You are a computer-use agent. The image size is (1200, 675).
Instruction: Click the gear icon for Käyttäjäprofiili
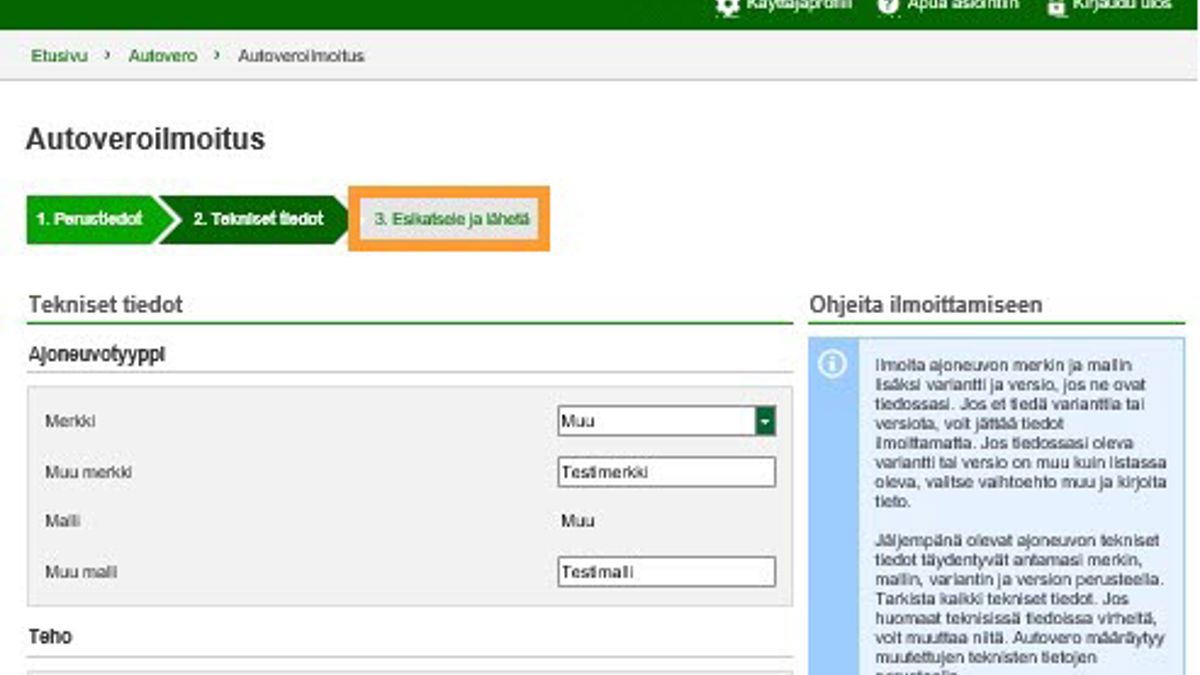[728, 6]
